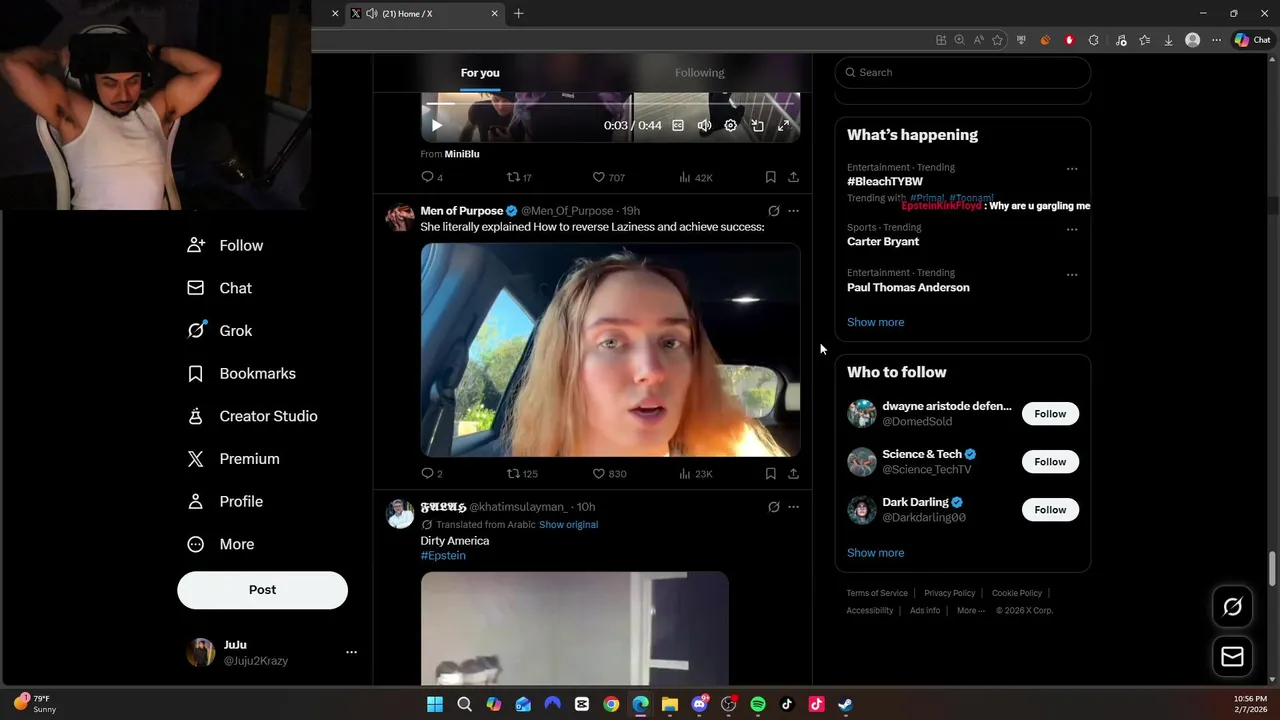Follow the Dark Darling account

point(1050,510)
